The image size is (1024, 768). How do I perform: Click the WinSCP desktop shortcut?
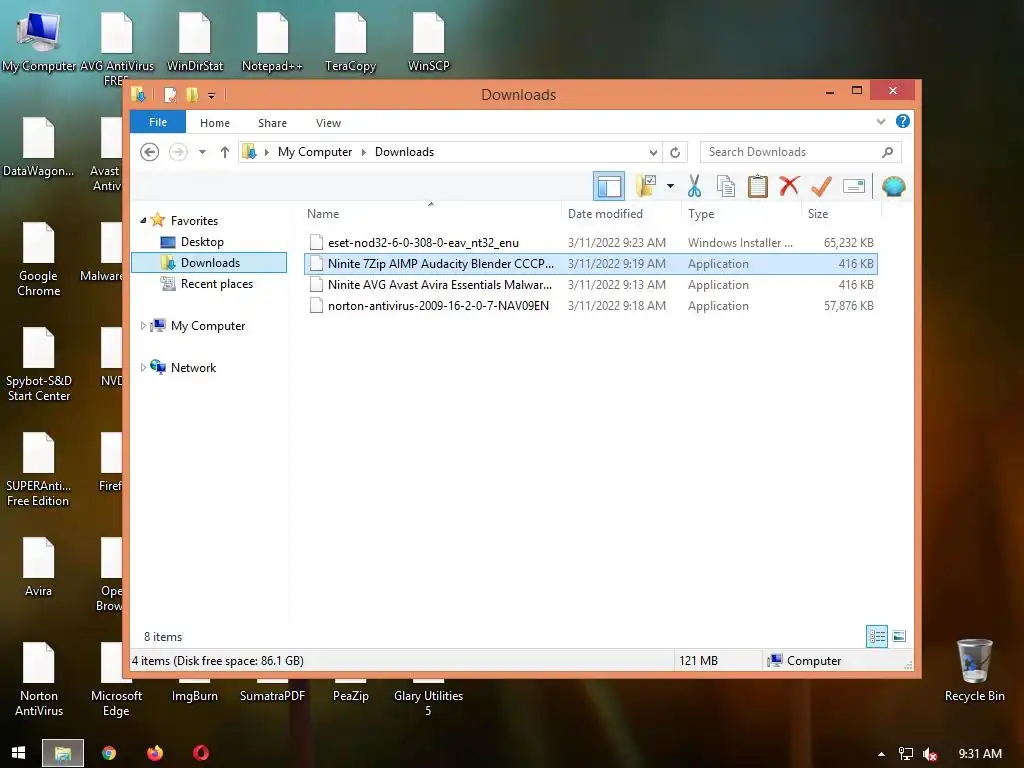(x=428, y=42)
